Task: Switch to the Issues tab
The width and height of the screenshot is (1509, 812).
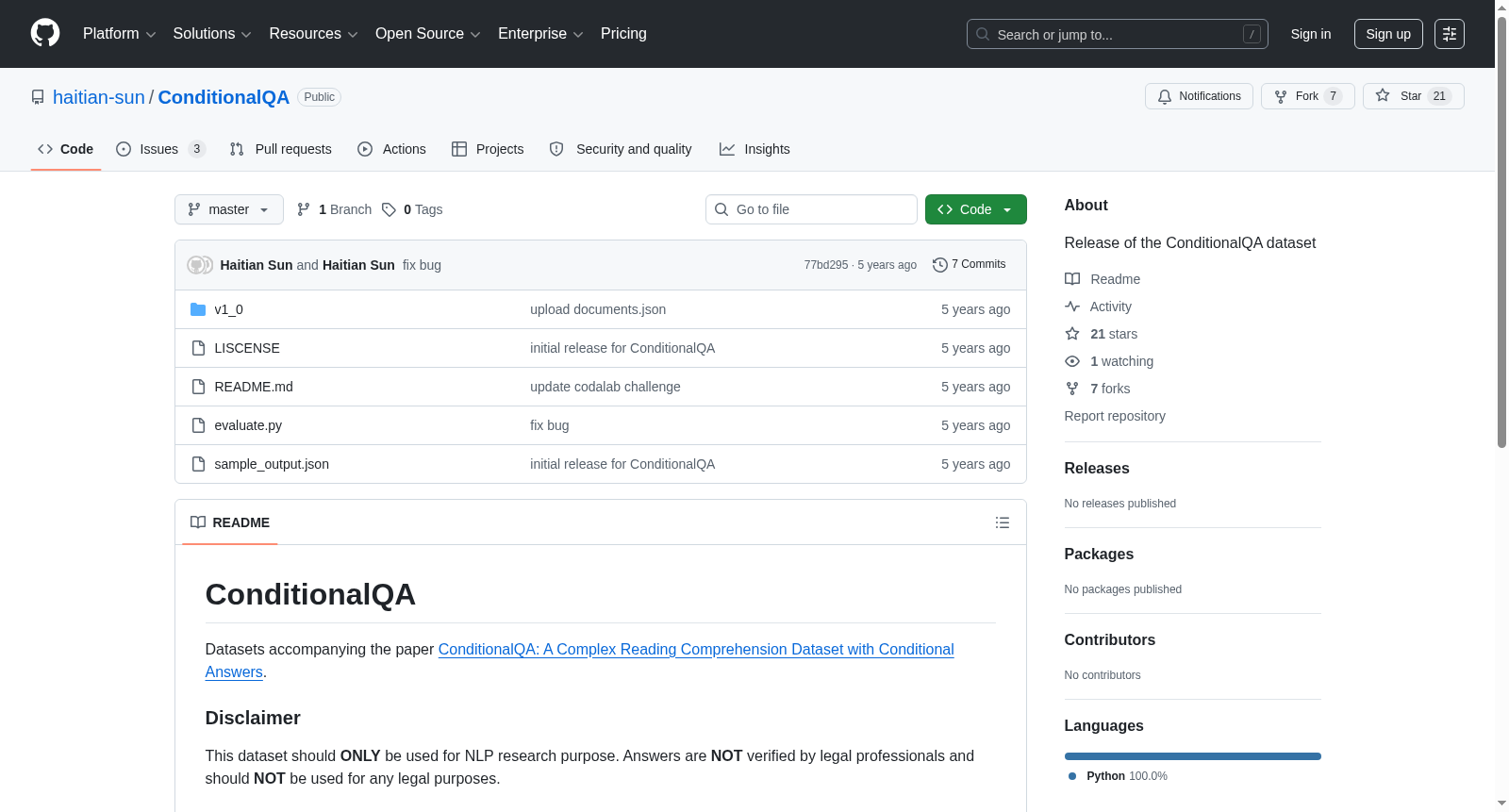Action: [160, 149]
